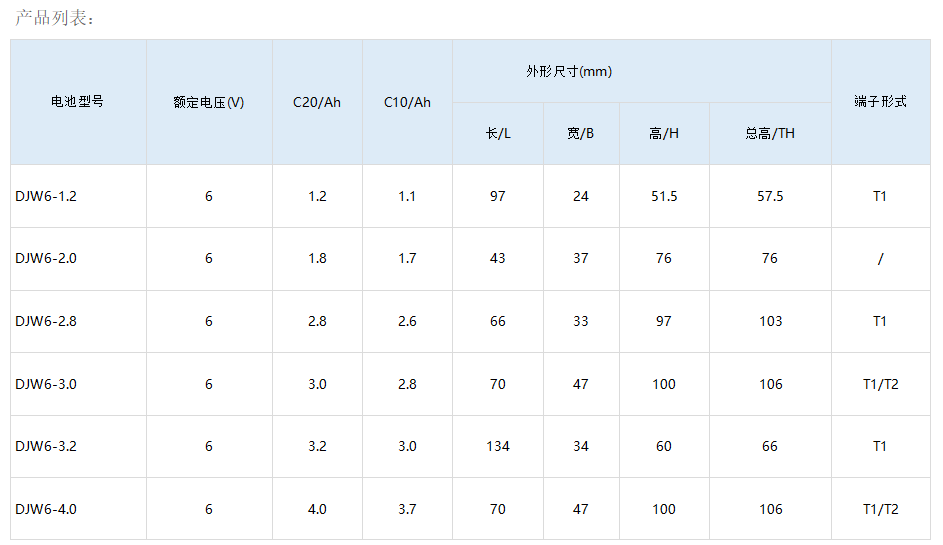This screenshot has width=943, height=545.
Task: Select the 额定电压(V) header cell
Action: [209, 102]
